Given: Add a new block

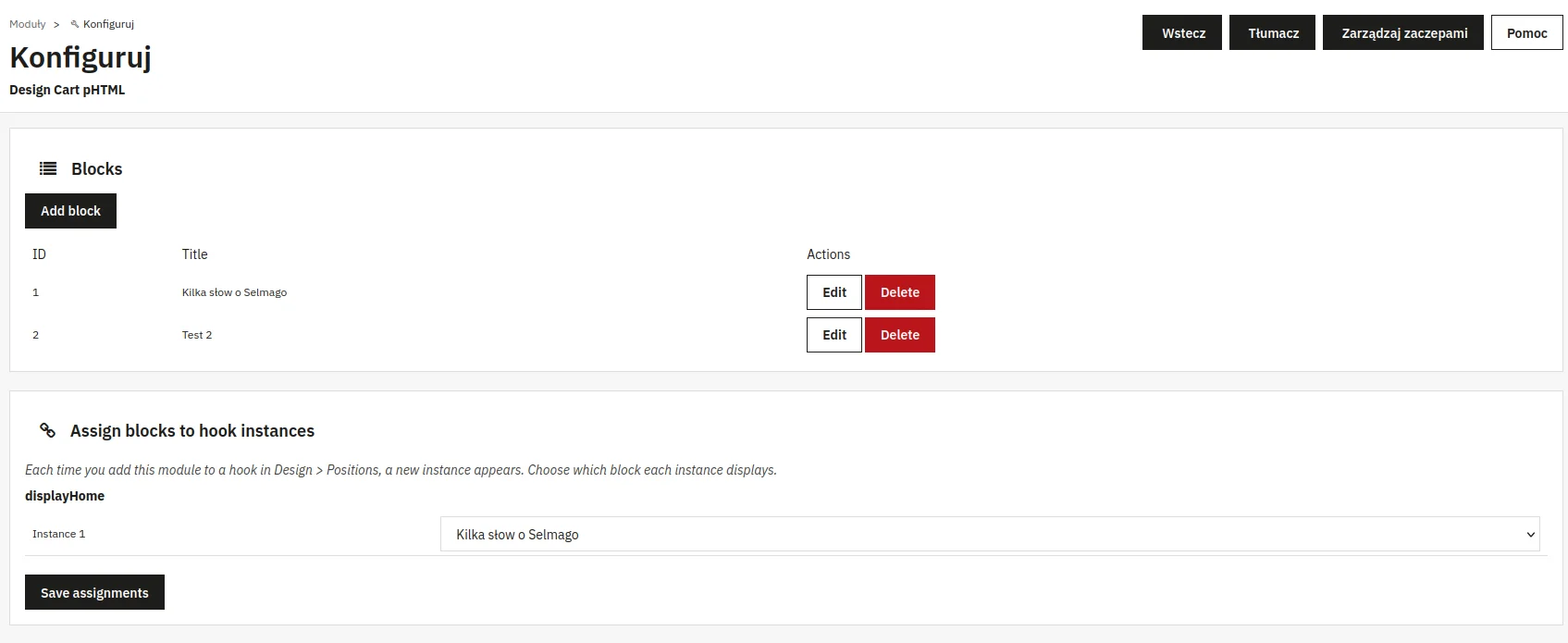Looking at the screenshot, I should pos(70,211).
